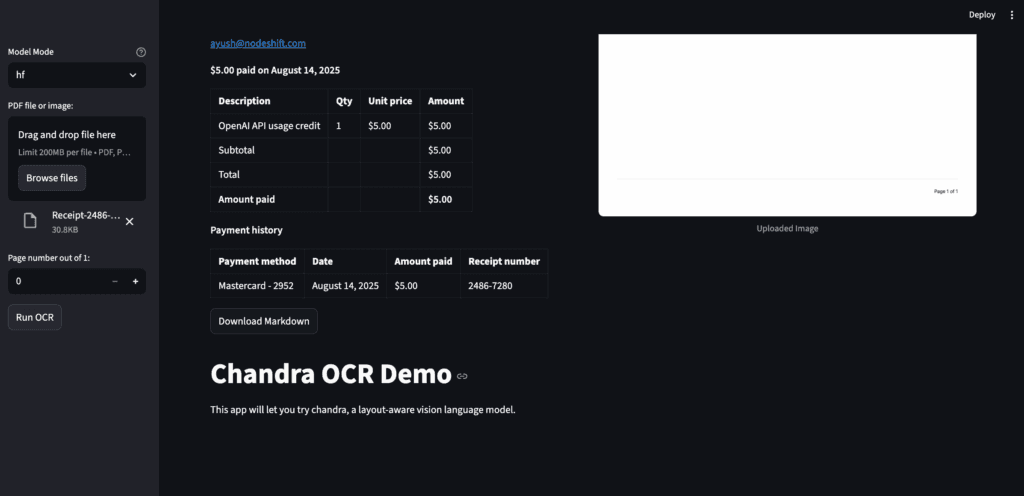The width and height of the screenshot is (1024, 496).
Task: Click the OpenAI API usage credit cell
Action: coord(269,126)
